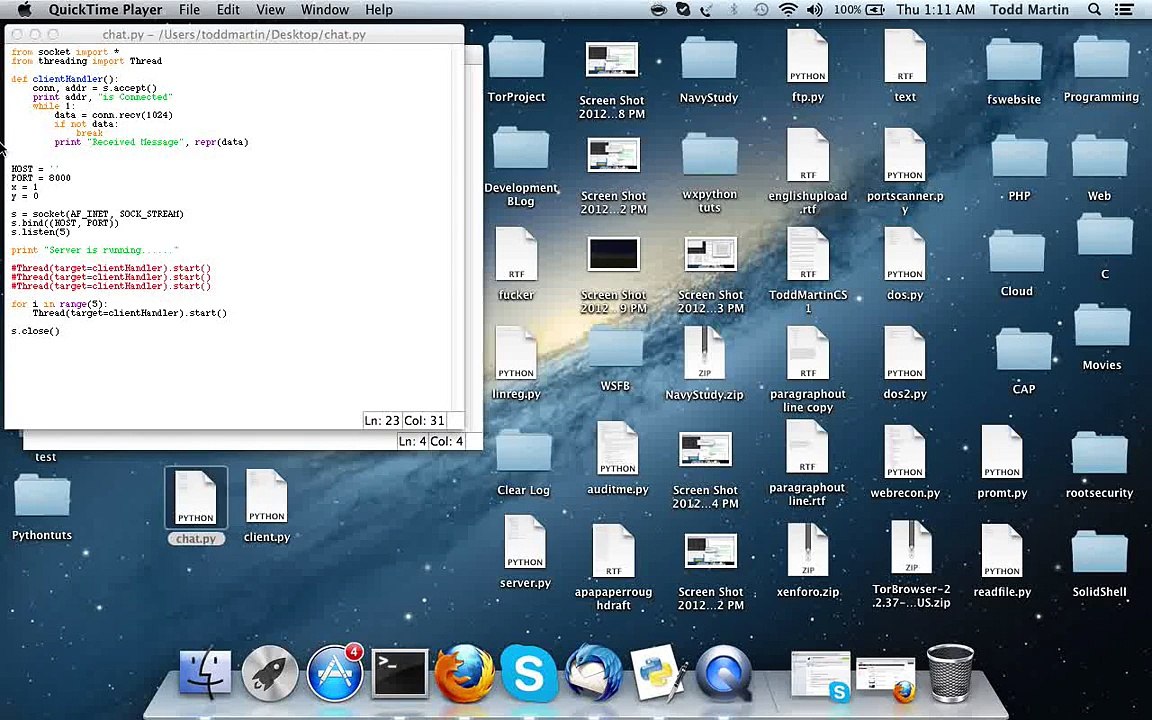
Task: Open the Window menu
Action: click(325, 10)
